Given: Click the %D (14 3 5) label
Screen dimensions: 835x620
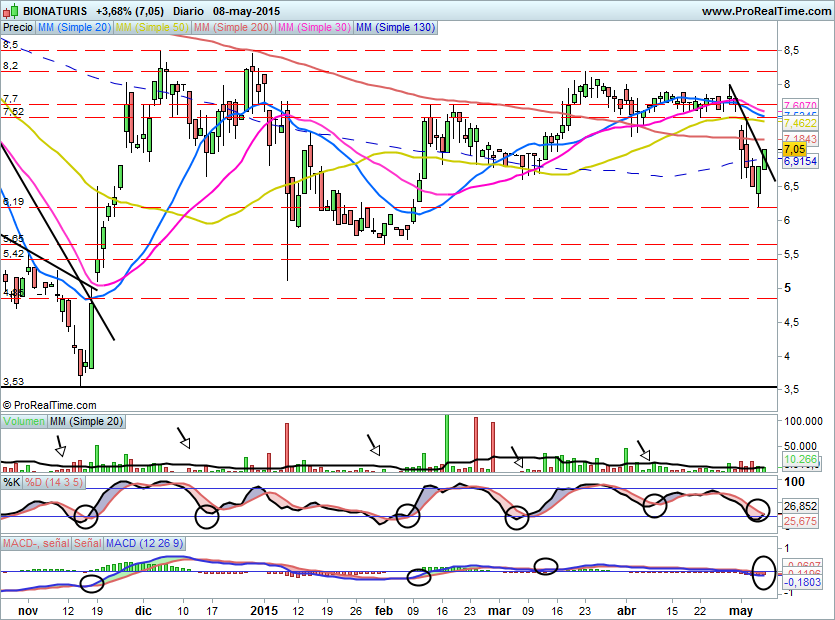Looking at the screenshot, I should [54, 483].
